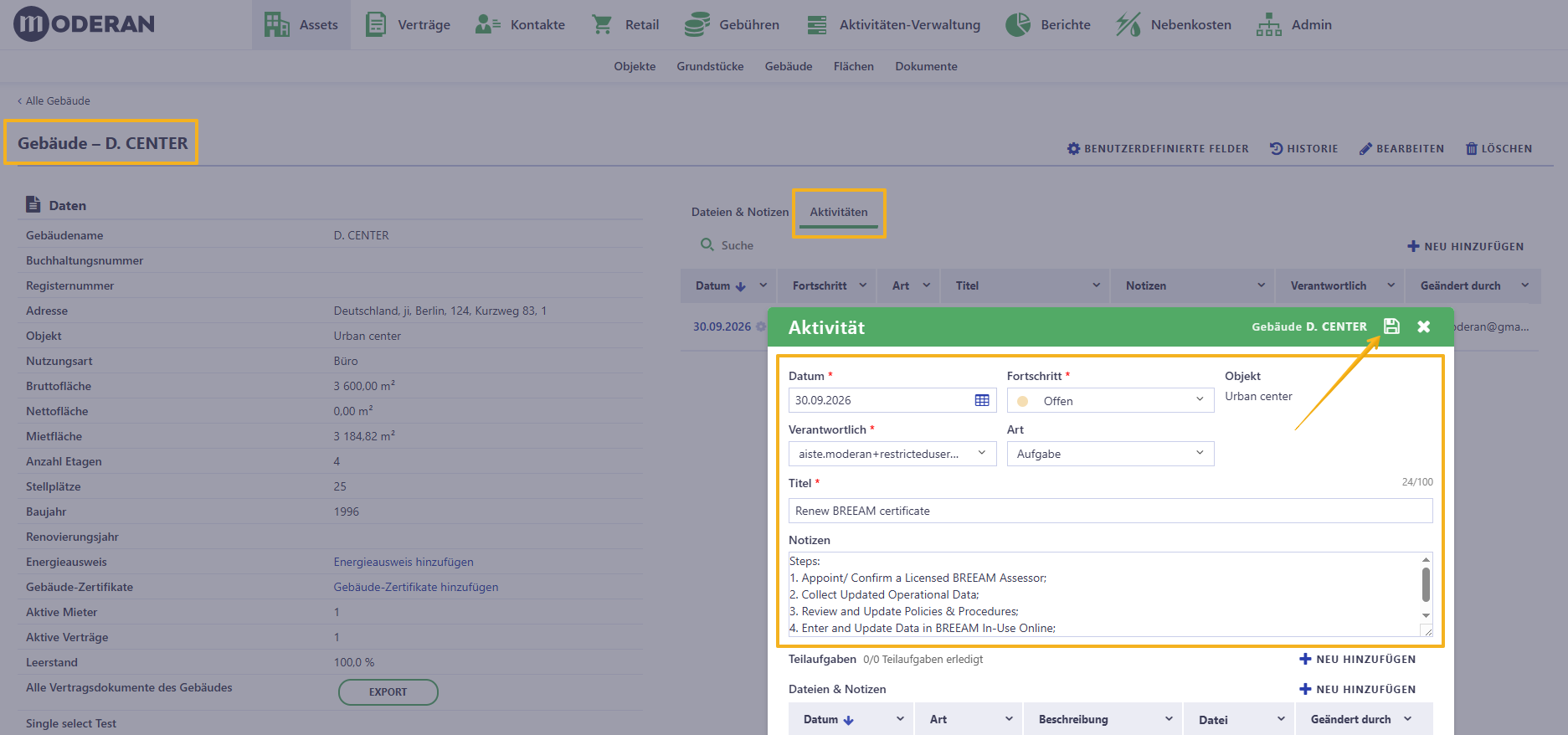The height and width of the screenshot is (735, 1568).
Task: Expand Notizen column filter chevron
Action: 1261,285
